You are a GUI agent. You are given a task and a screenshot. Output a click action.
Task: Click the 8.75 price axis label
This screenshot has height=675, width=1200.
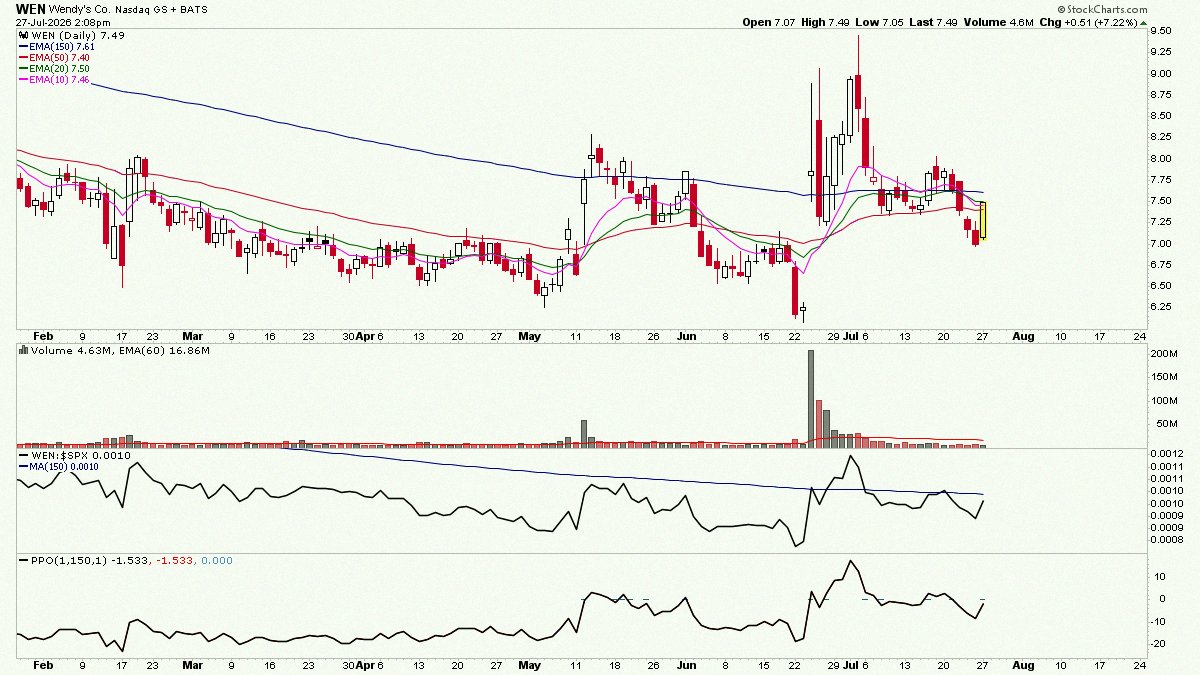coord(1161,95)
